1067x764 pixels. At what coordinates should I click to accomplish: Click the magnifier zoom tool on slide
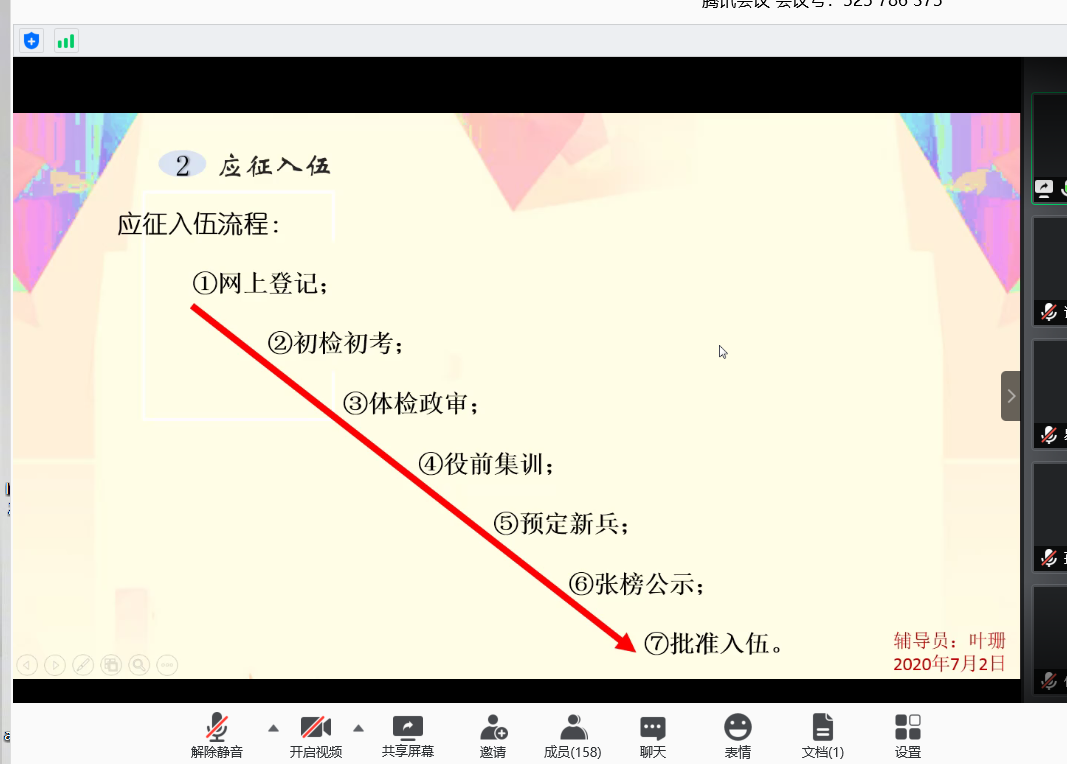139,664
